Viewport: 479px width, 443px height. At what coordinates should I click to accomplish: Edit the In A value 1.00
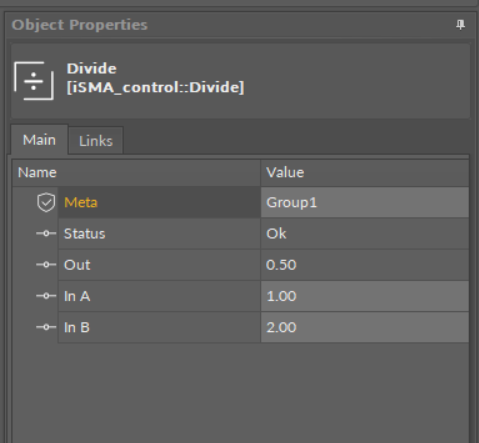pyautogui.click(x=365, y=296)
